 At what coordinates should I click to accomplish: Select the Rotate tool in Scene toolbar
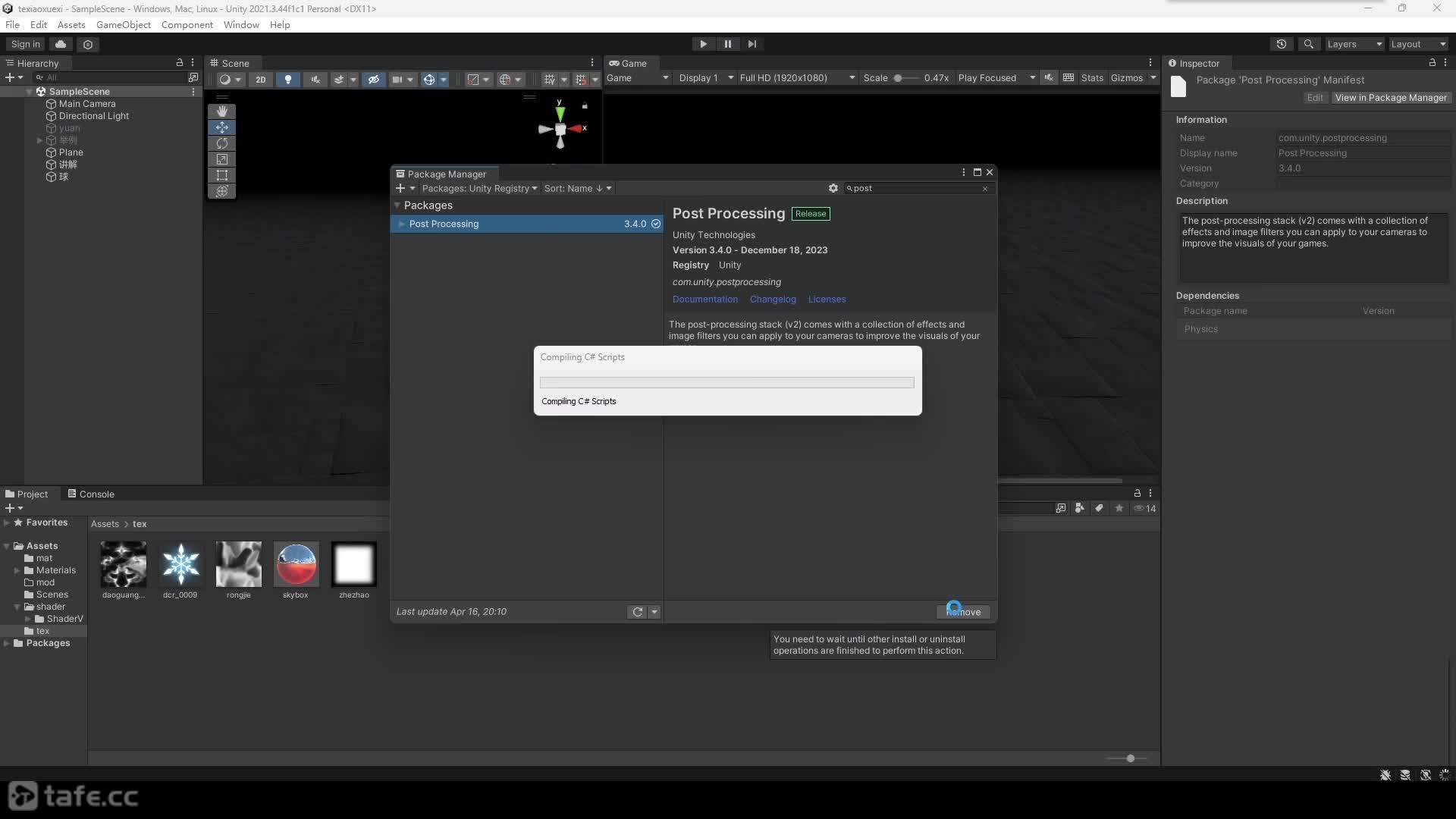[221, 143]
